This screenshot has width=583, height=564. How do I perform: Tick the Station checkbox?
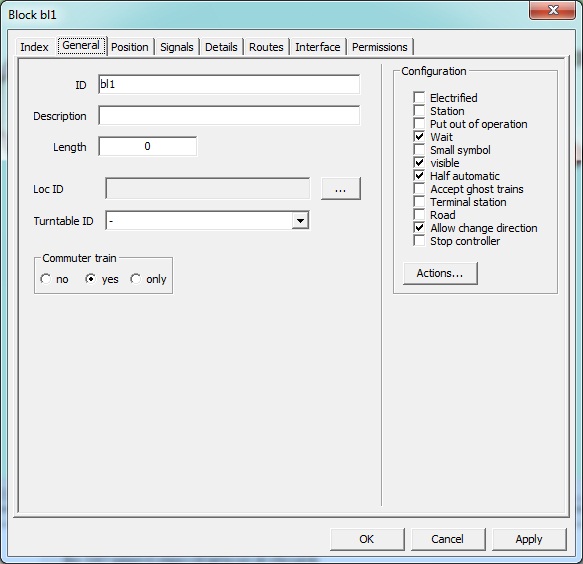[419, 111]
